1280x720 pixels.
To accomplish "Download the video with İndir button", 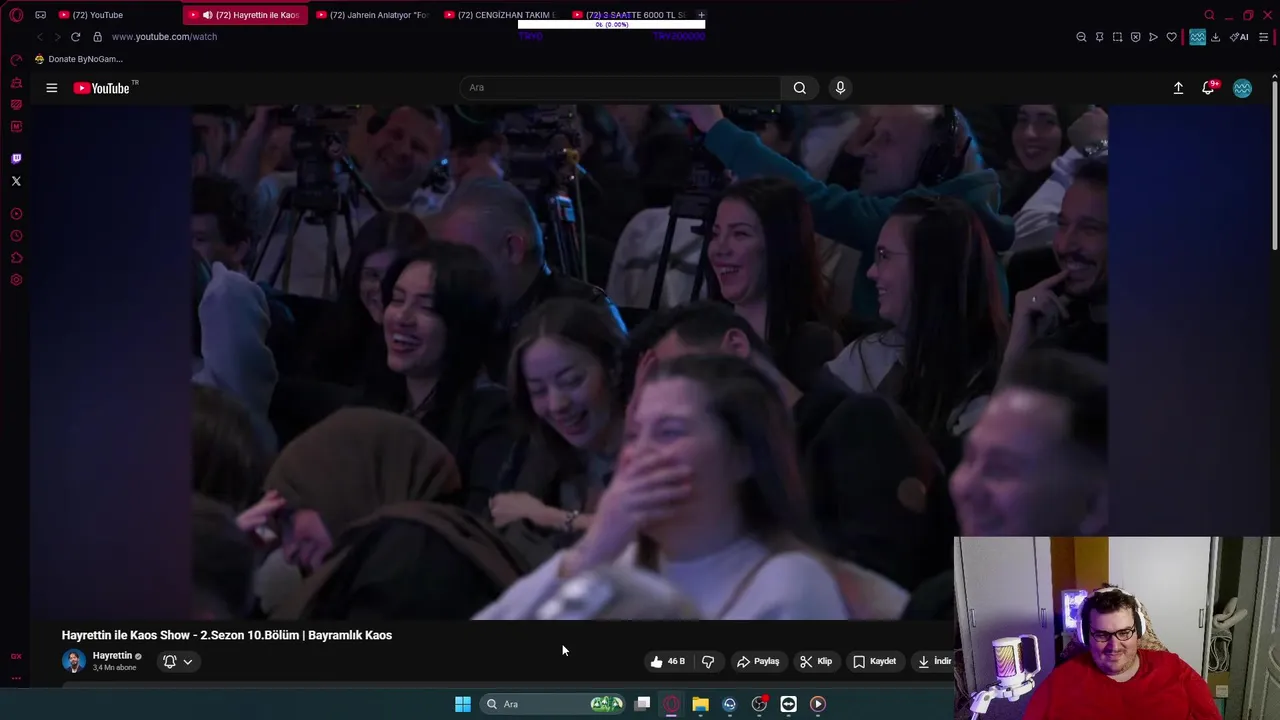I will 934,661.
